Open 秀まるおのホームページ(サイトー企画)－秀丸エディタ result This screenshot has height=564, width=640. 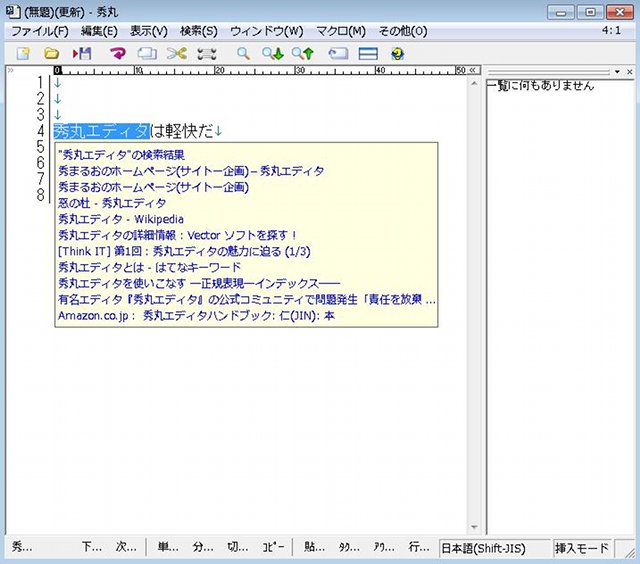pos(191,171)
